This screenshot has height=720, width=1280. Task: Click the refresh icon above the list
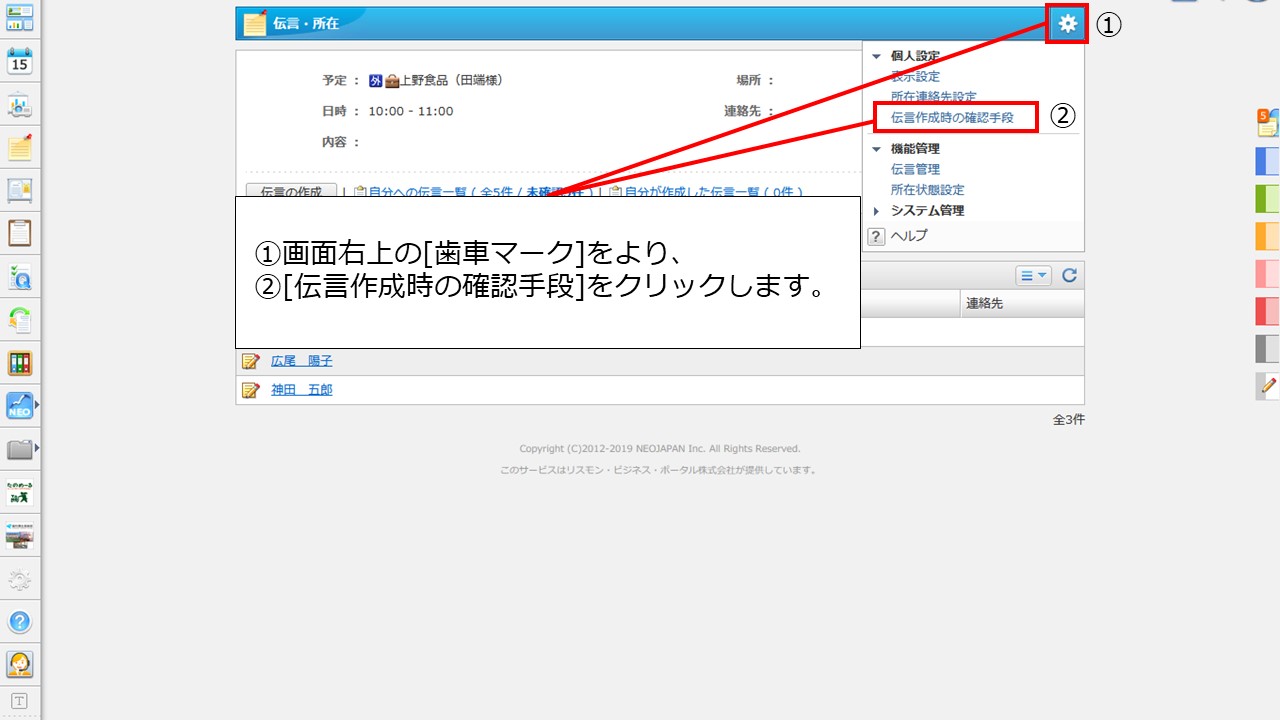pyautogui.click(x=1069, y=276)
